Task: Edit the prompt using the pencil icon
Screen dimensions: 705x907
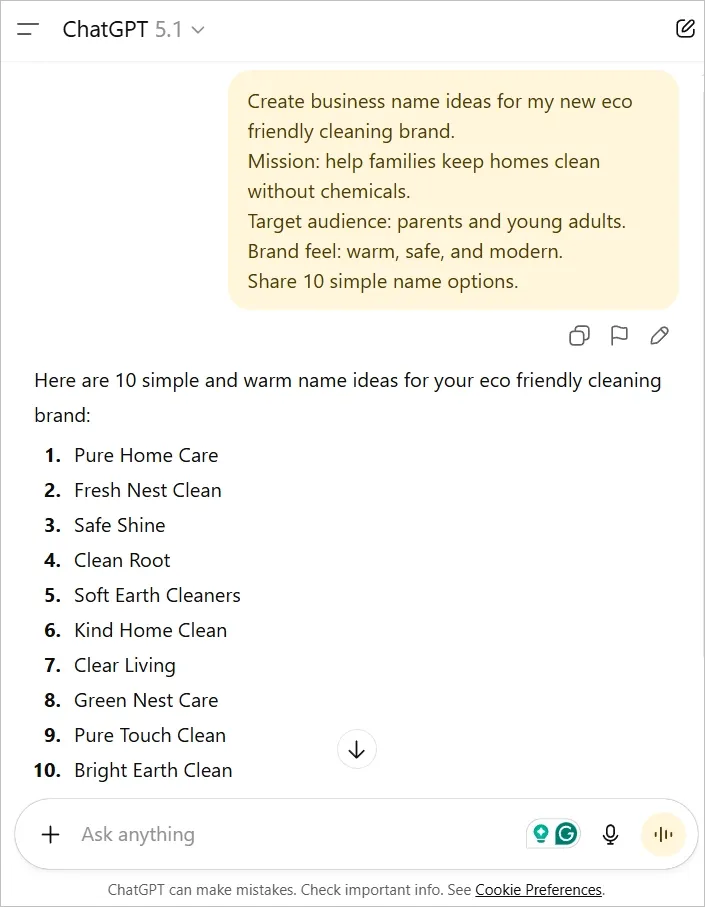Action: 659,336
